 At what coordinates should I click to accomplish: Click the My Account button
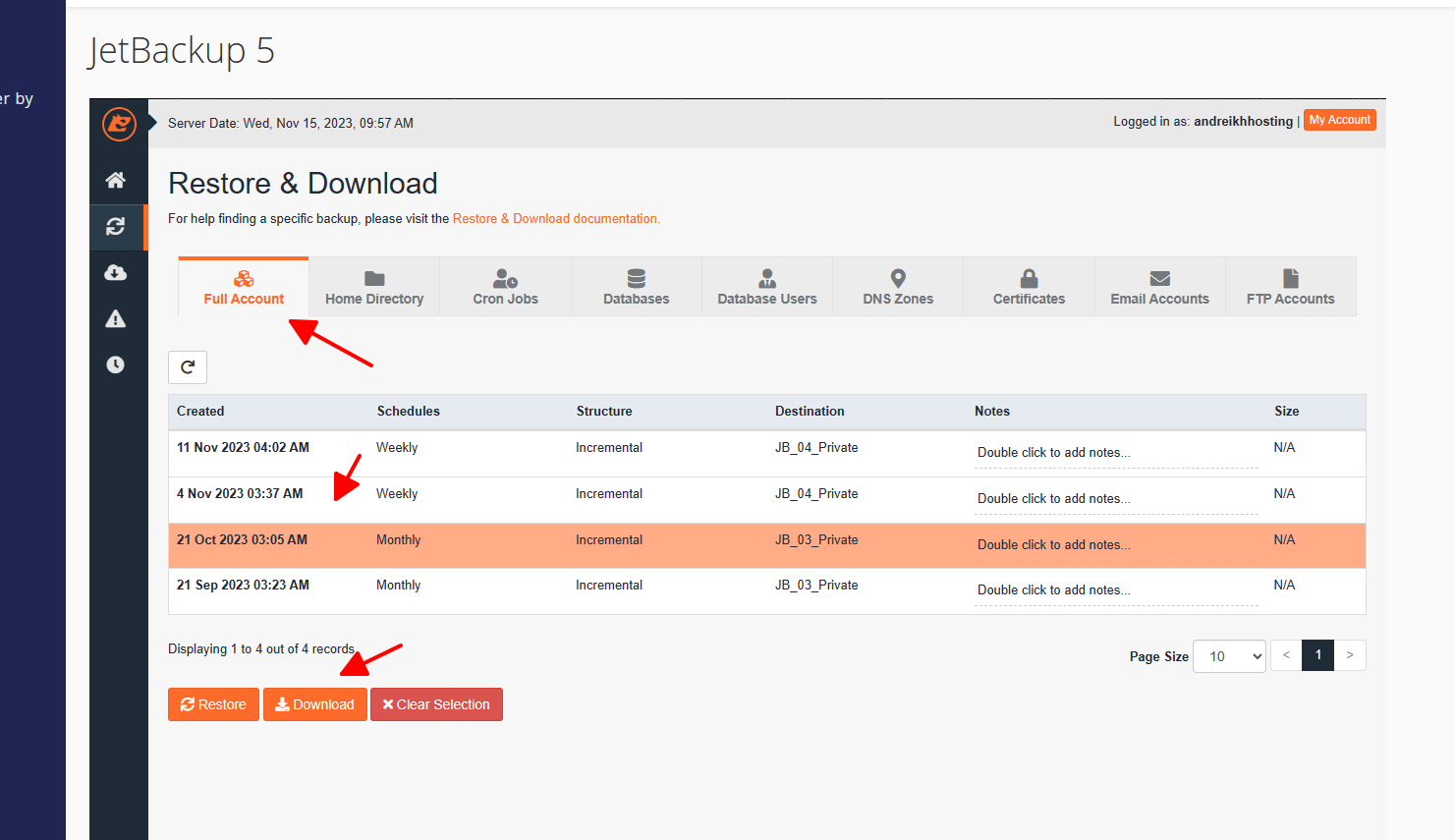click(x=1340, y=120)
